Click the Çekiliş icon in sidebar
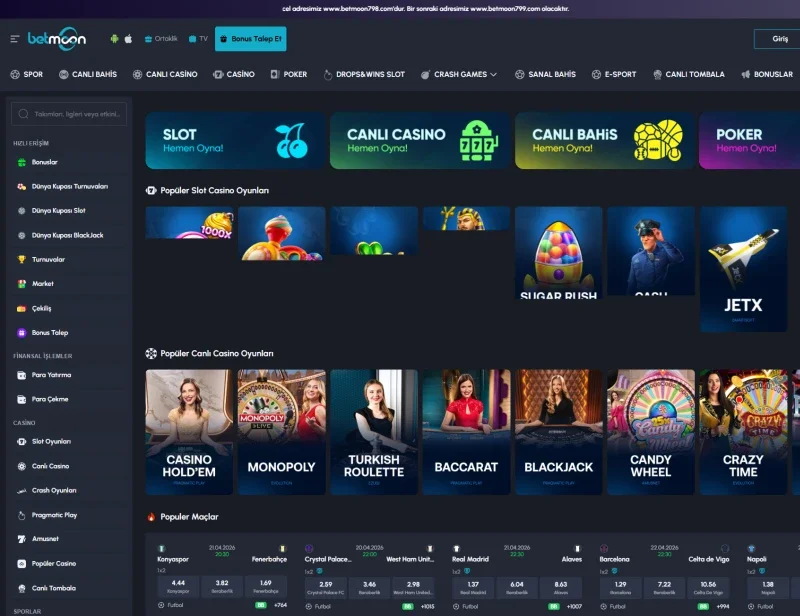 [x=21, y=308]
